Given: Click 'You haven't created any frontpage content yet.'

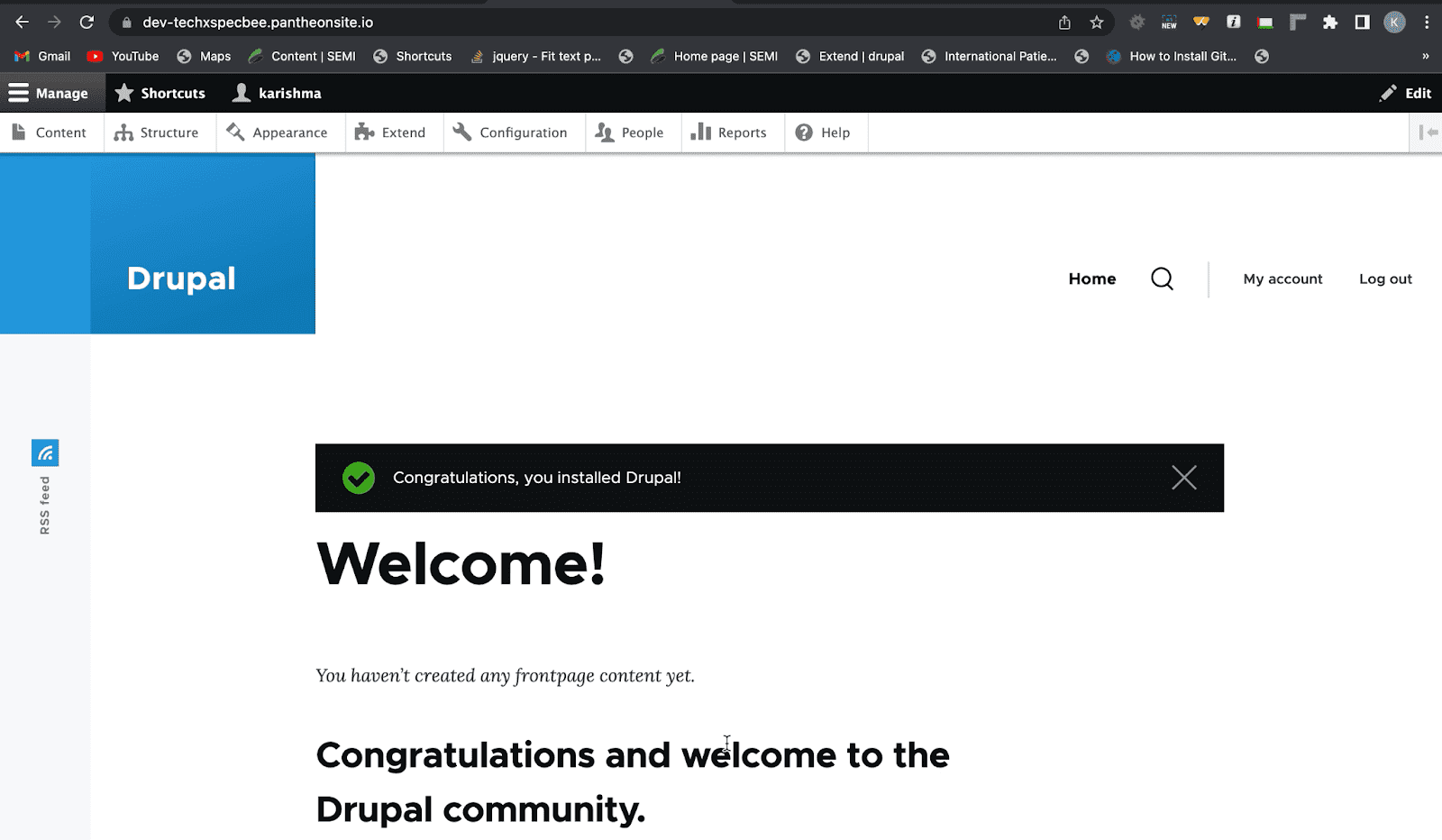Looking at the screenshot, I should (x=505, y=676).
